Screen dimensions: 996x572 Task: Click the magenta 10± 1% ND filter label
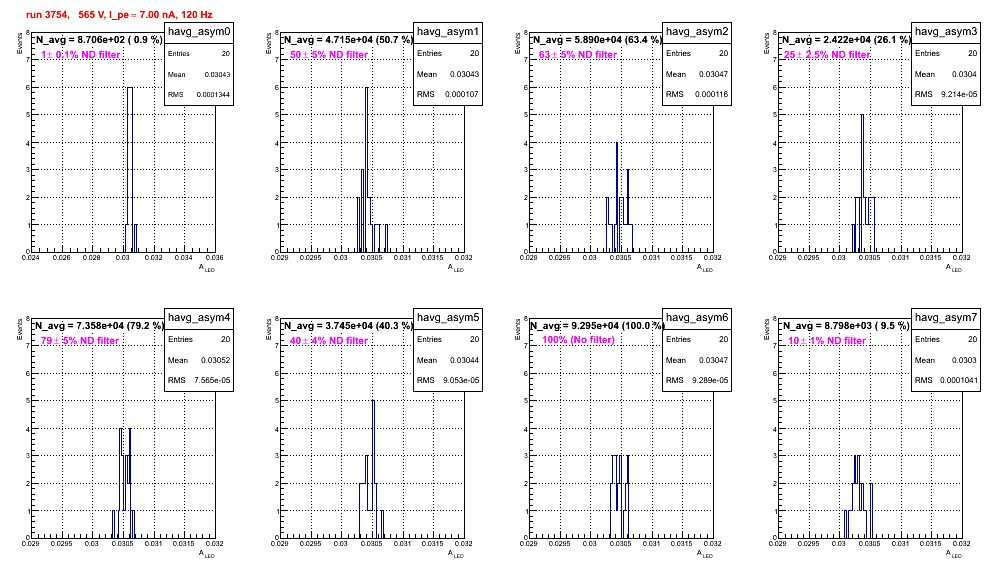[827, 341]
